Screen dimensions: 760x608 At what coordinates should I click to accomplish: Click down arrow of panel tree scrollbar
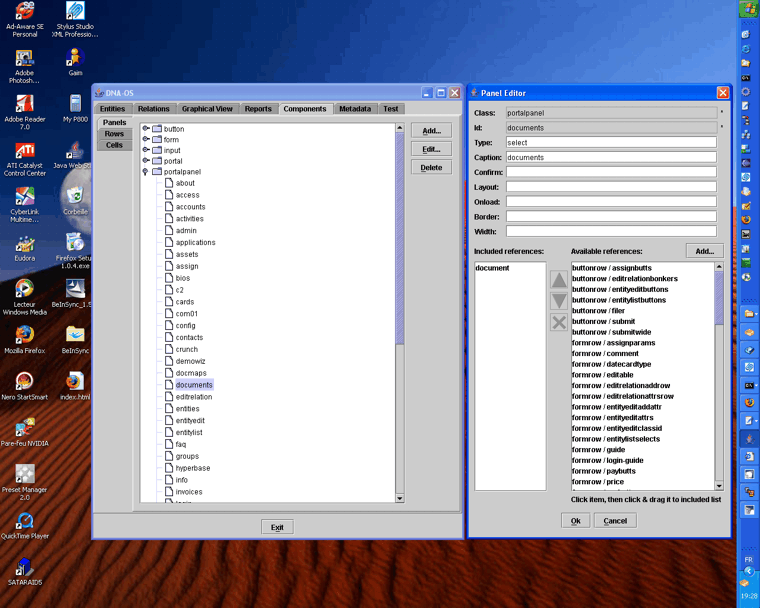pyautogui.click(x=399, y=498)
